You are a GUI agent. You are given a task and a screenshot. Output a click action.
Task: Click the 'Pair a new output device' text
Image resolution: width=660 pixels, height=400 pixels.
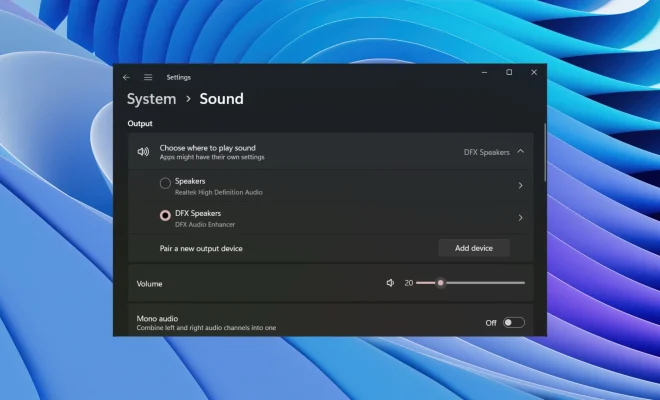coord(201,248)
